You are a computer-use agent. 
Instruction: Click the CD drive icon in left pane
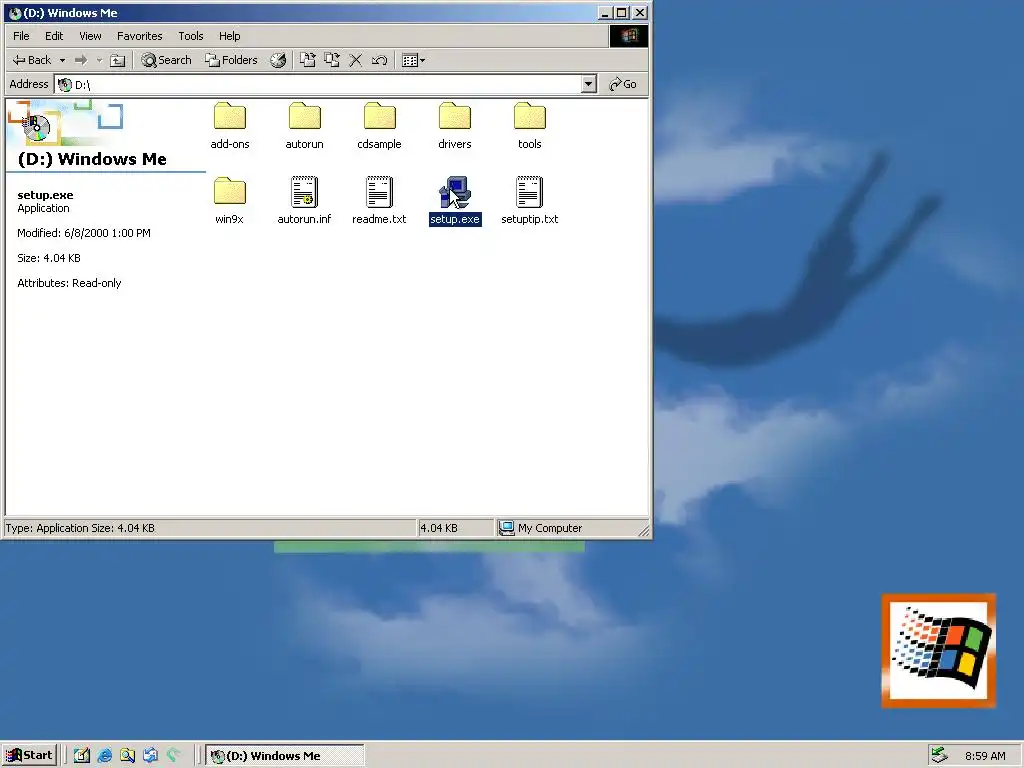[37, 128]
